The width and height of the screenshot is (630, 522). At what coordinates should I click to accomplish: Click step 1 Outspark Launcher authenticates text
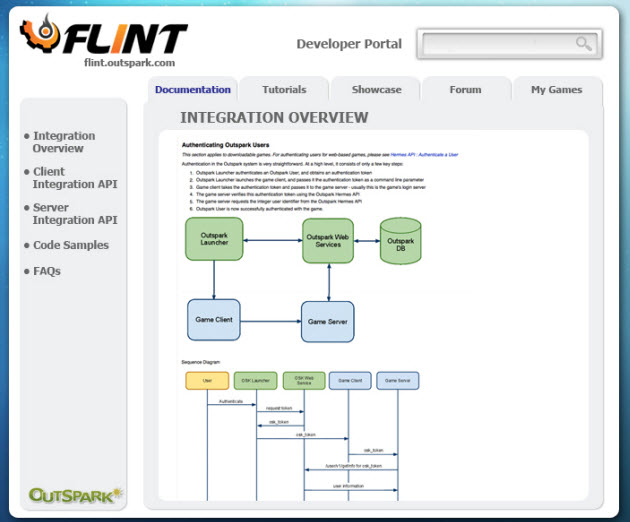click(284, 172)
